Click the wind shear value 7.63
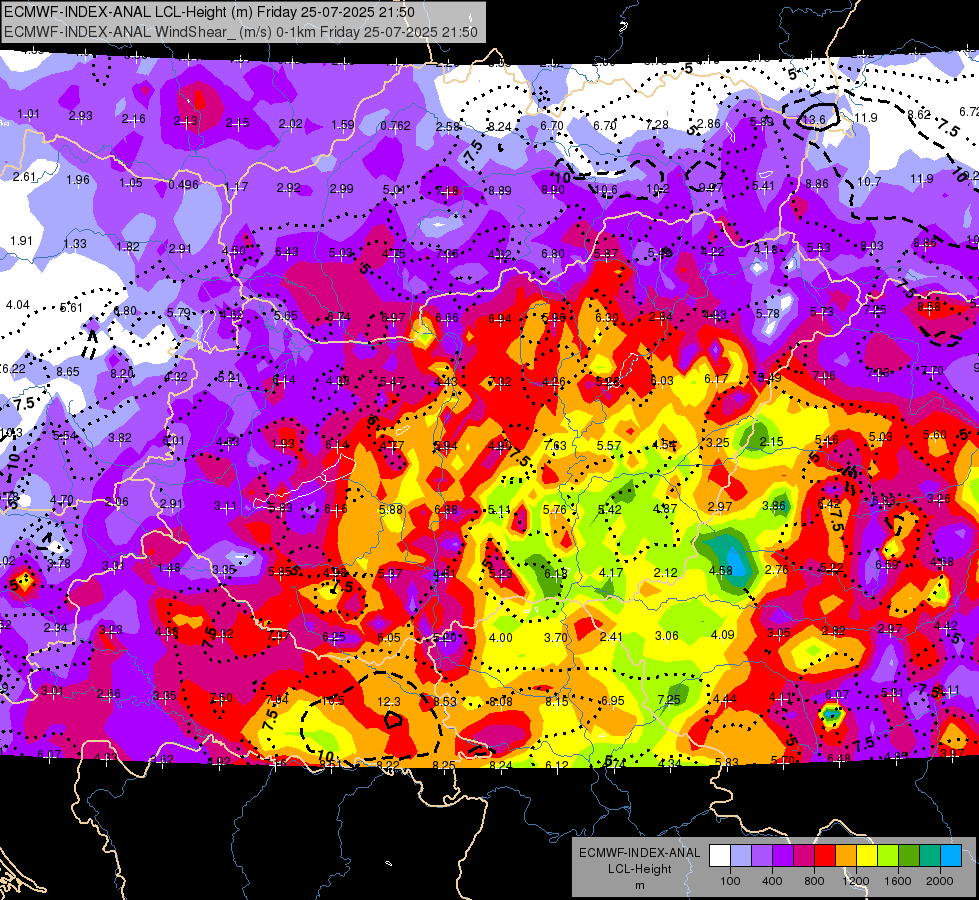Image resolution: width=979 pixels, height=900 pixels. 555,445
